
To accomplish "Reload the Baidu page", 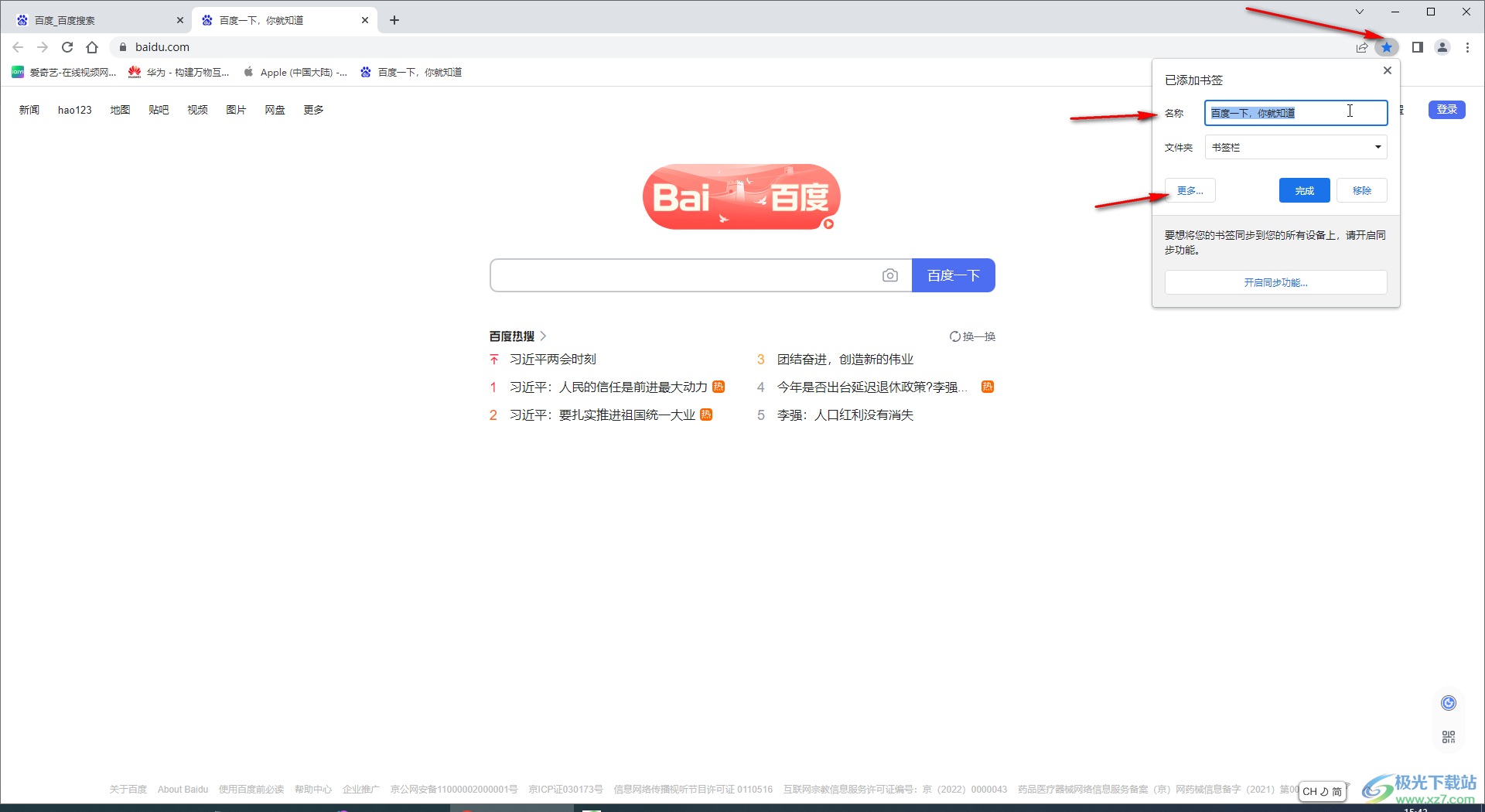I will point(67,47).
